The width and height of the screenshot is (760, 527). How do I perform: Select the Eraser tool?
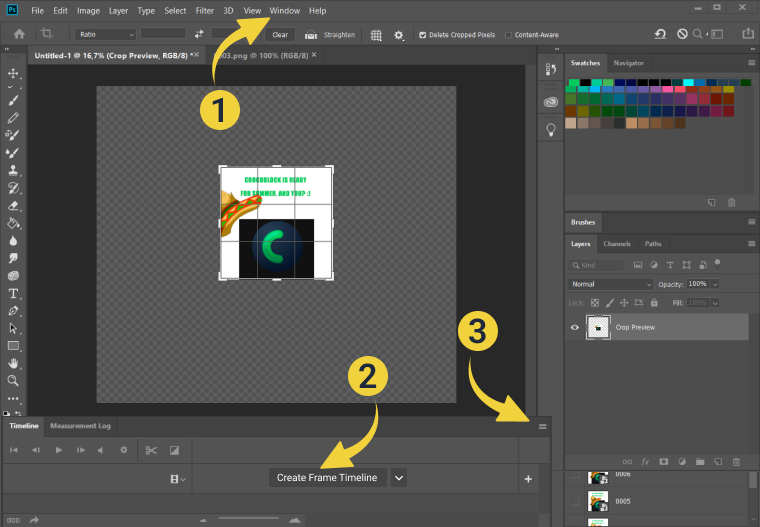13,206
